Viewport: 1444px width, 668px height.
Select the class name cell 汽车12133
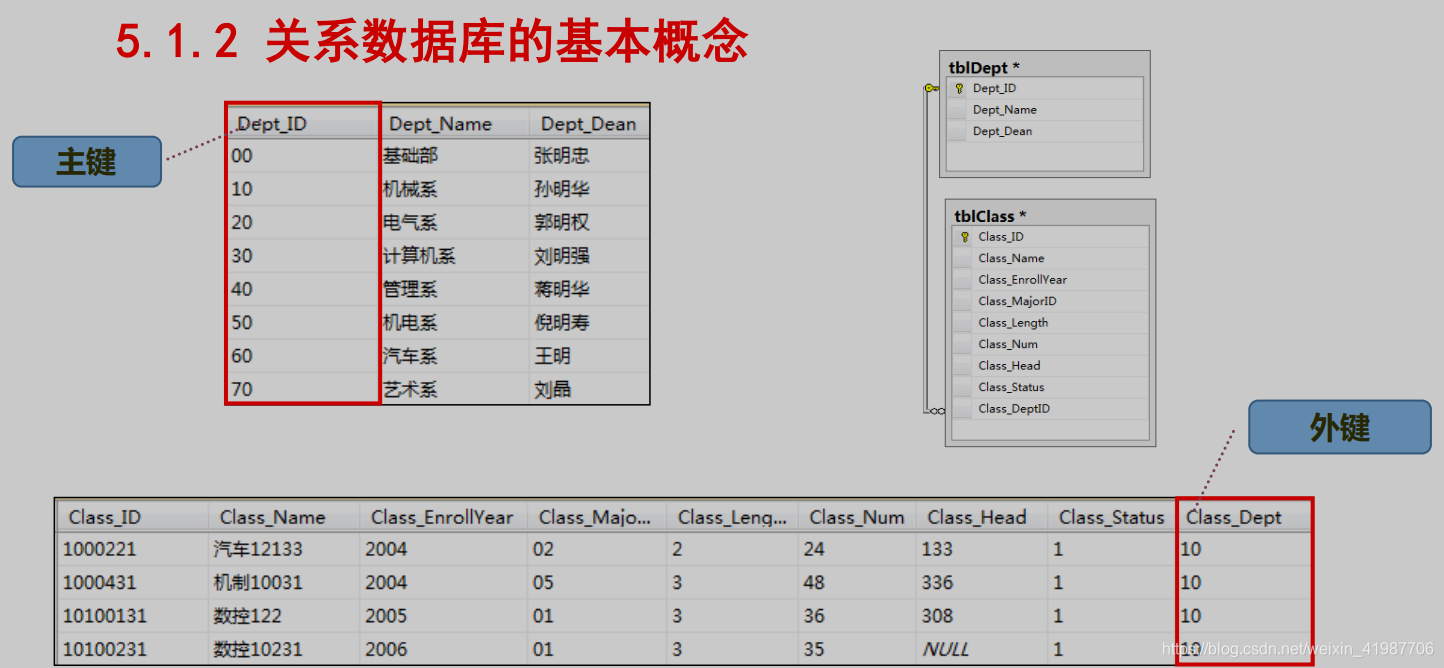click(x=284, y=549)
